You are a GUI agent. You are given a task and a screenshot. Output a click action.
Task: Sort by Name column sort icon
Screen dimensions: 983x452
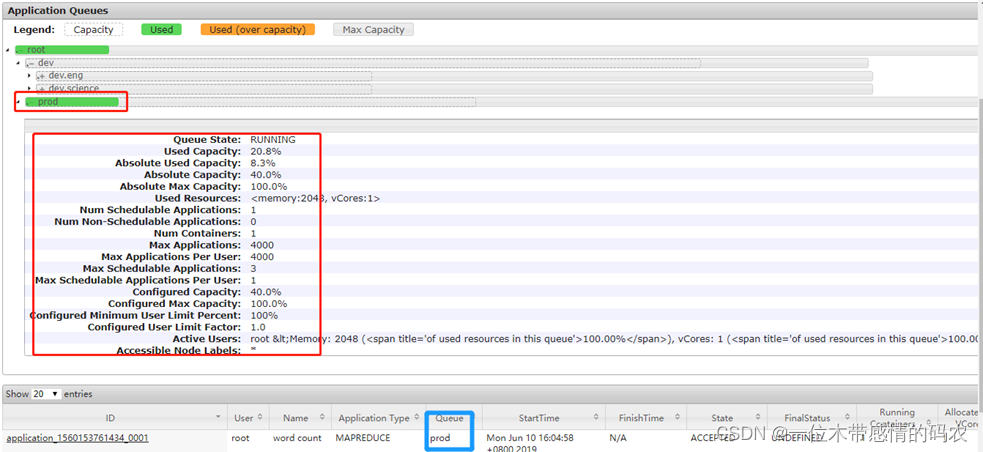coord(323,417)
